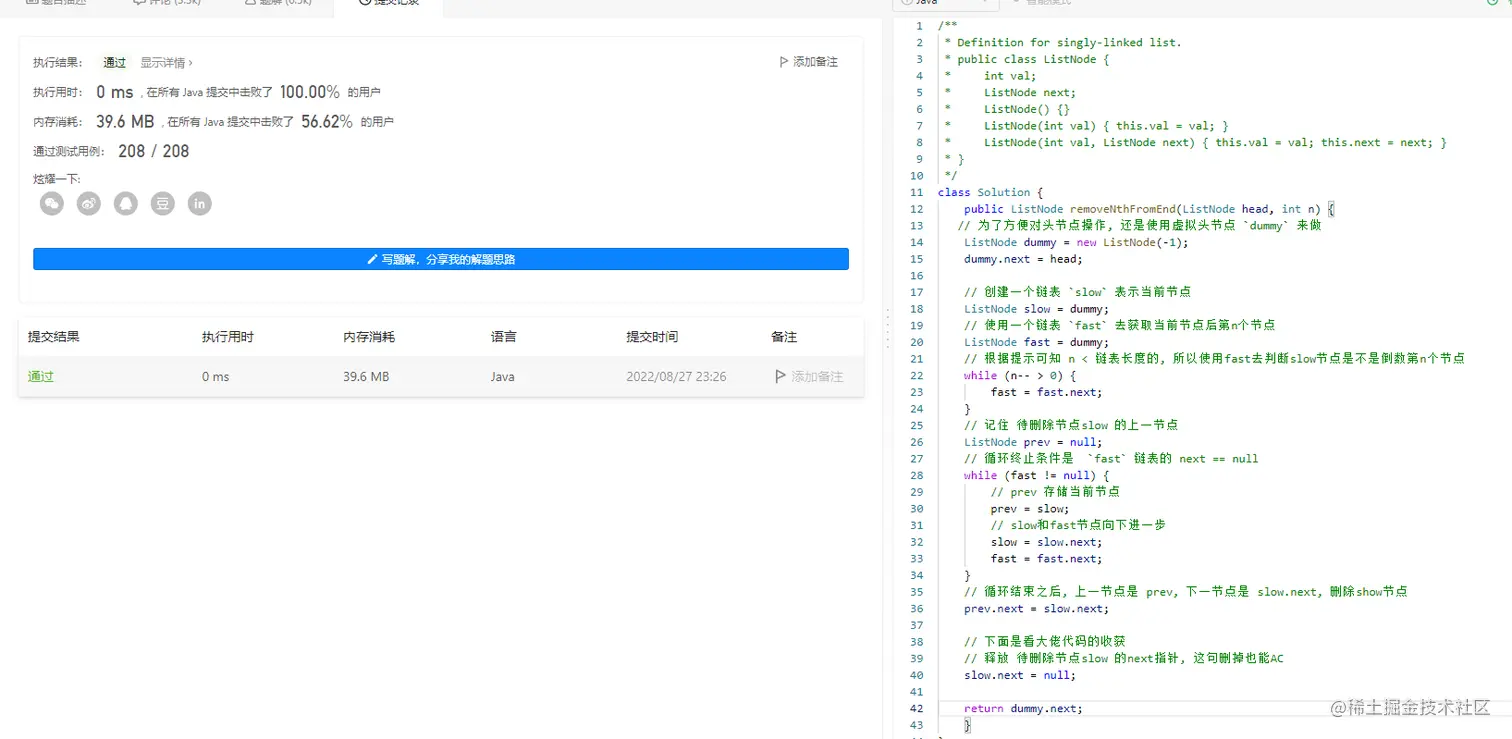Click the 'while (n-- > 0) {' line

(1020, 375)
